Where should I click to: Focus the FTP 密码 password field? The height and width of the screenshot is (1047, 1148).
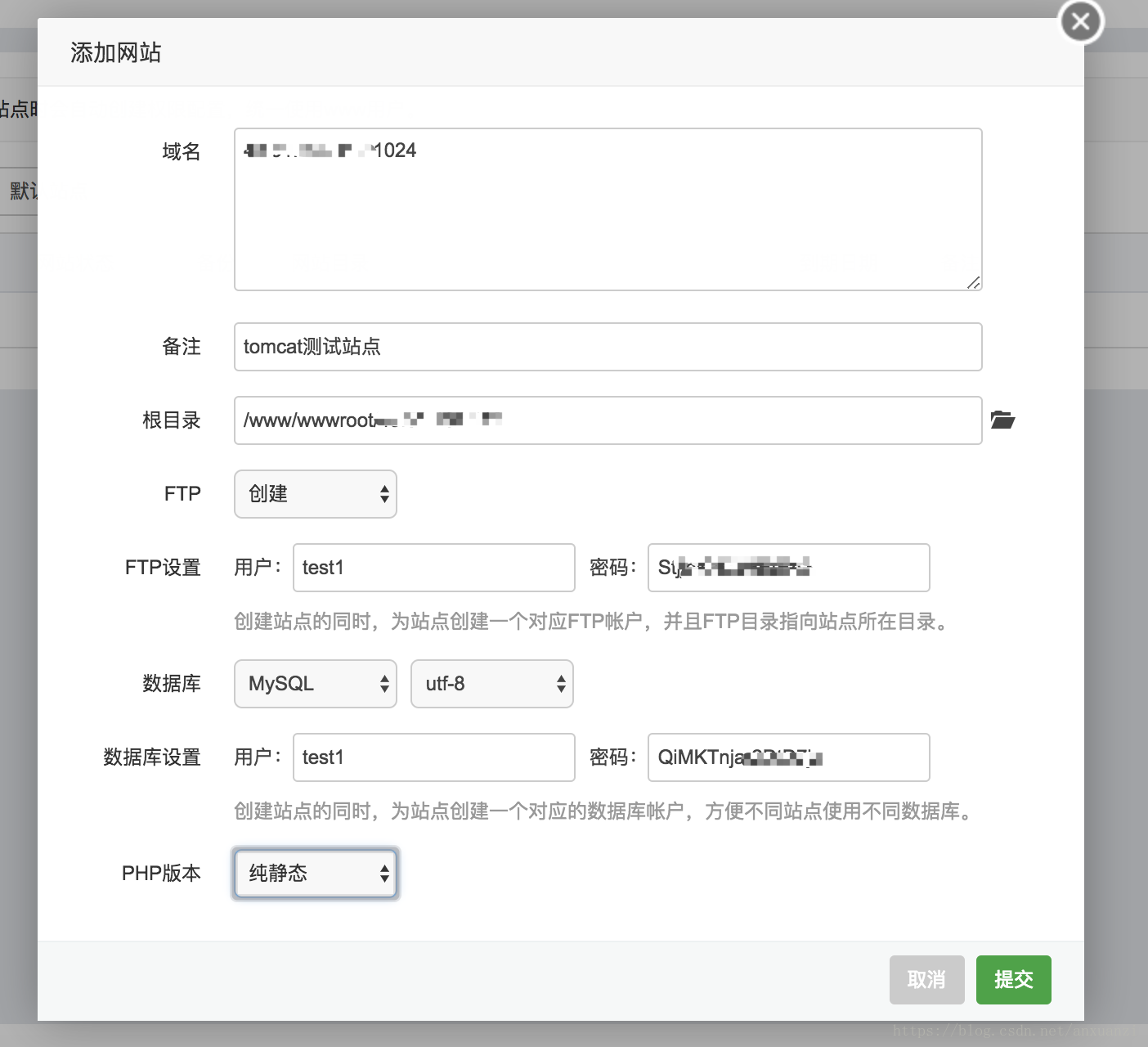tap(787, 567)
